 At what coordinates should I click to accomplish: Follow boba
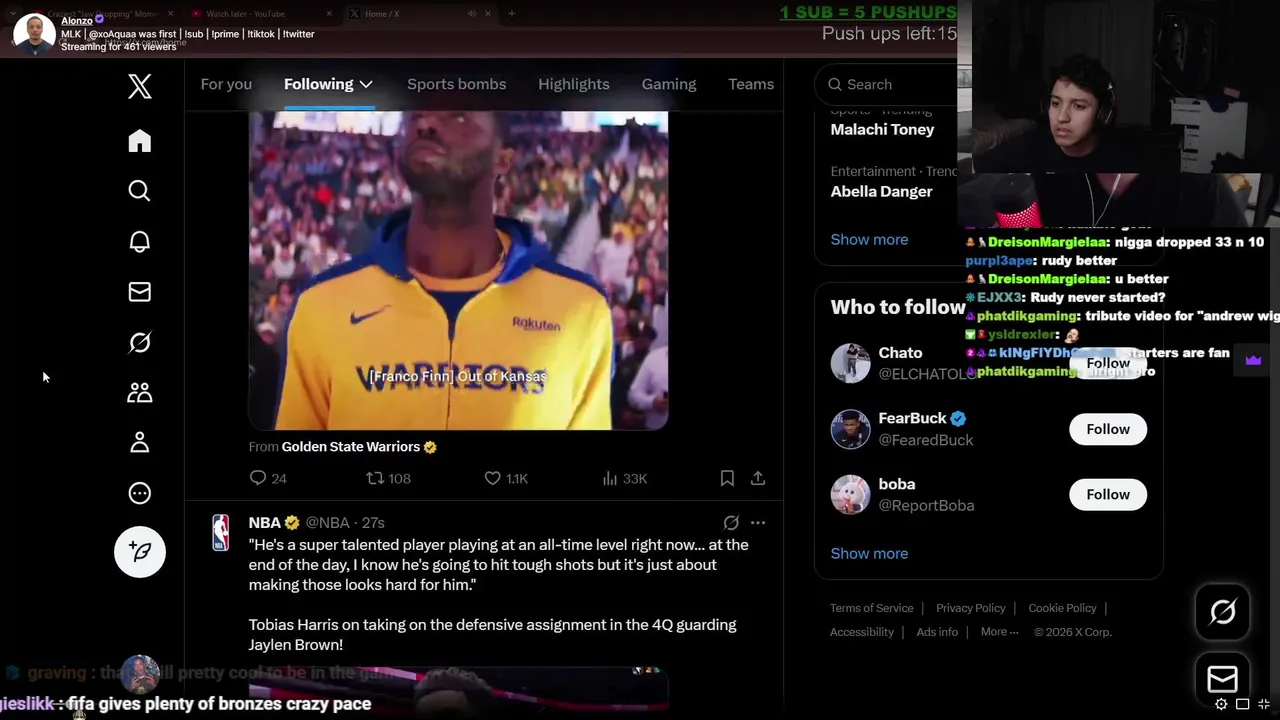click(1108, 494)
